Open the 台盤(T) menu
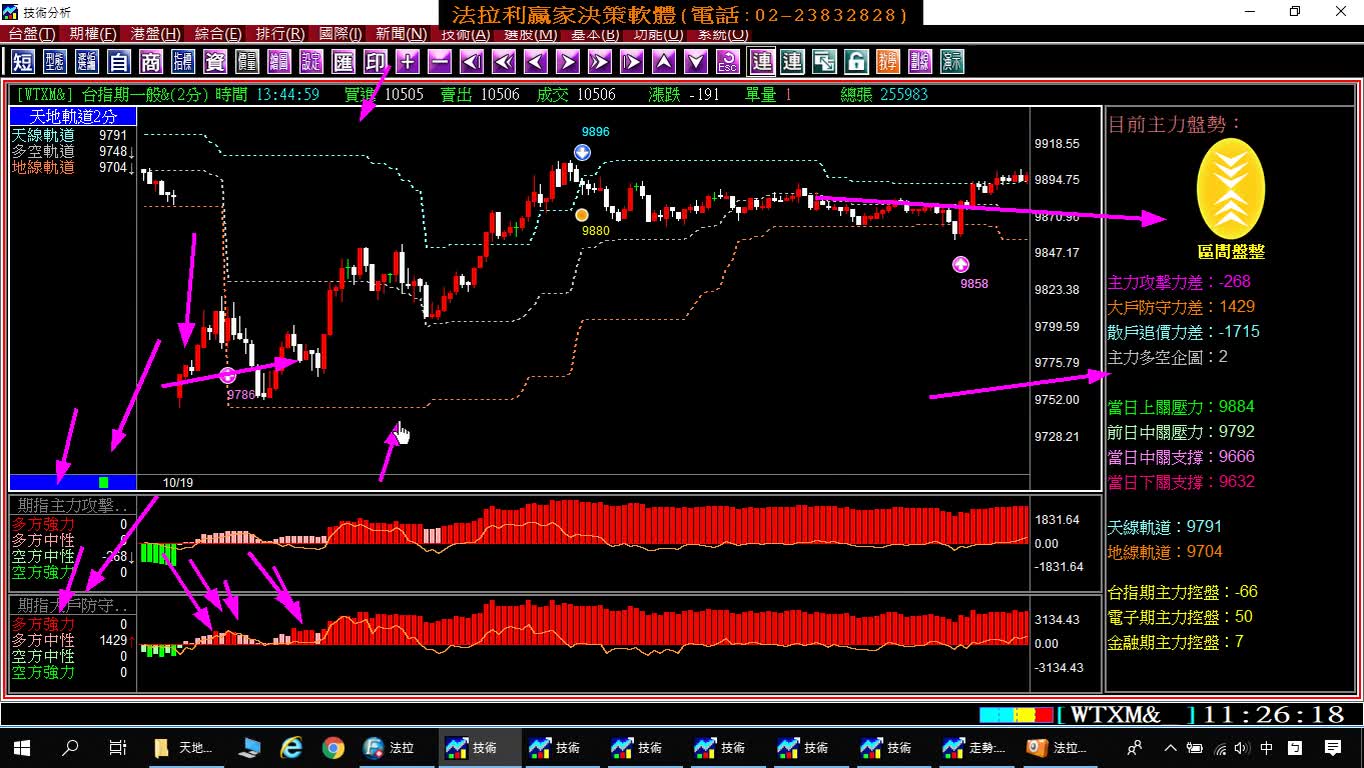 (x=32, y=34)
